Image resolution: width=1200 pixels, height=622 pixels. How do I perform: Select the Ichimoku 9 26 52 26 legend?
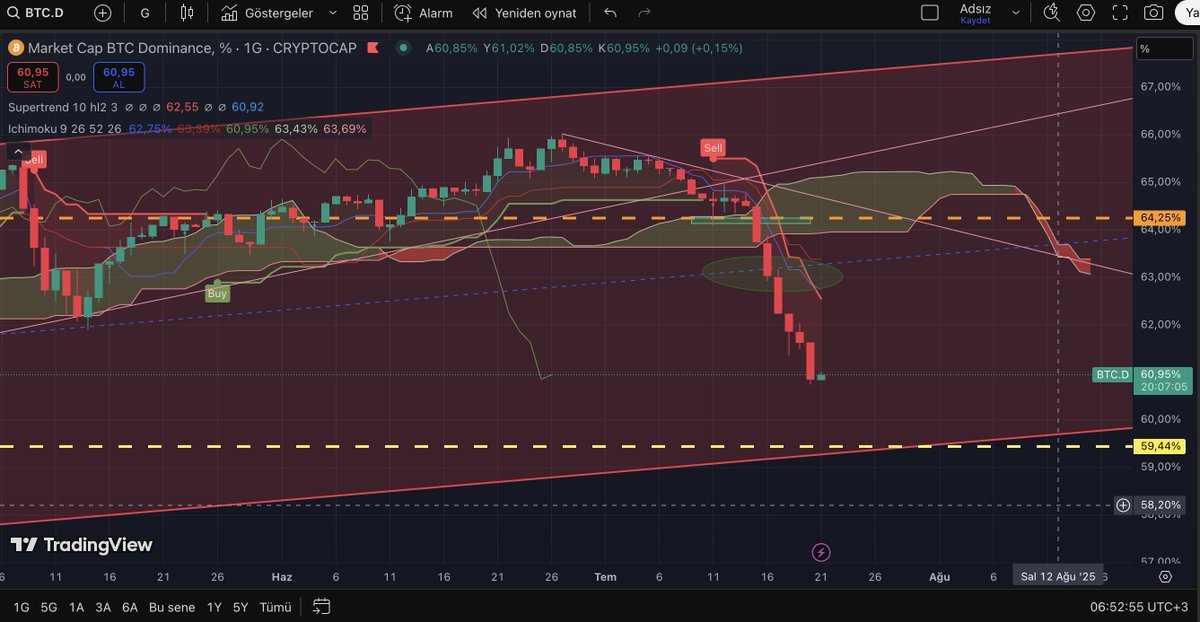point(65,128)
